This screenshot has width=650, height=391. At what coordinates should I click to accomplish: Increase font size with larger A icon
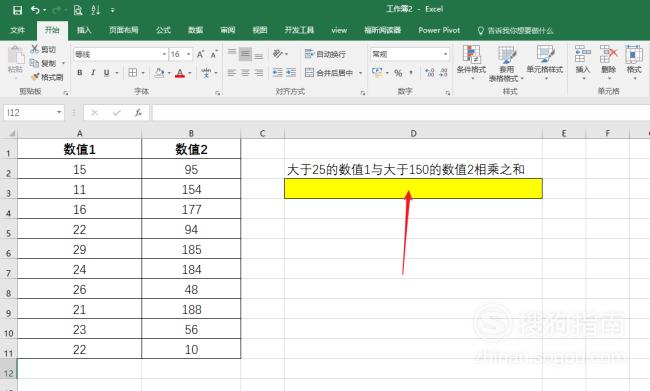coord(200,54)
